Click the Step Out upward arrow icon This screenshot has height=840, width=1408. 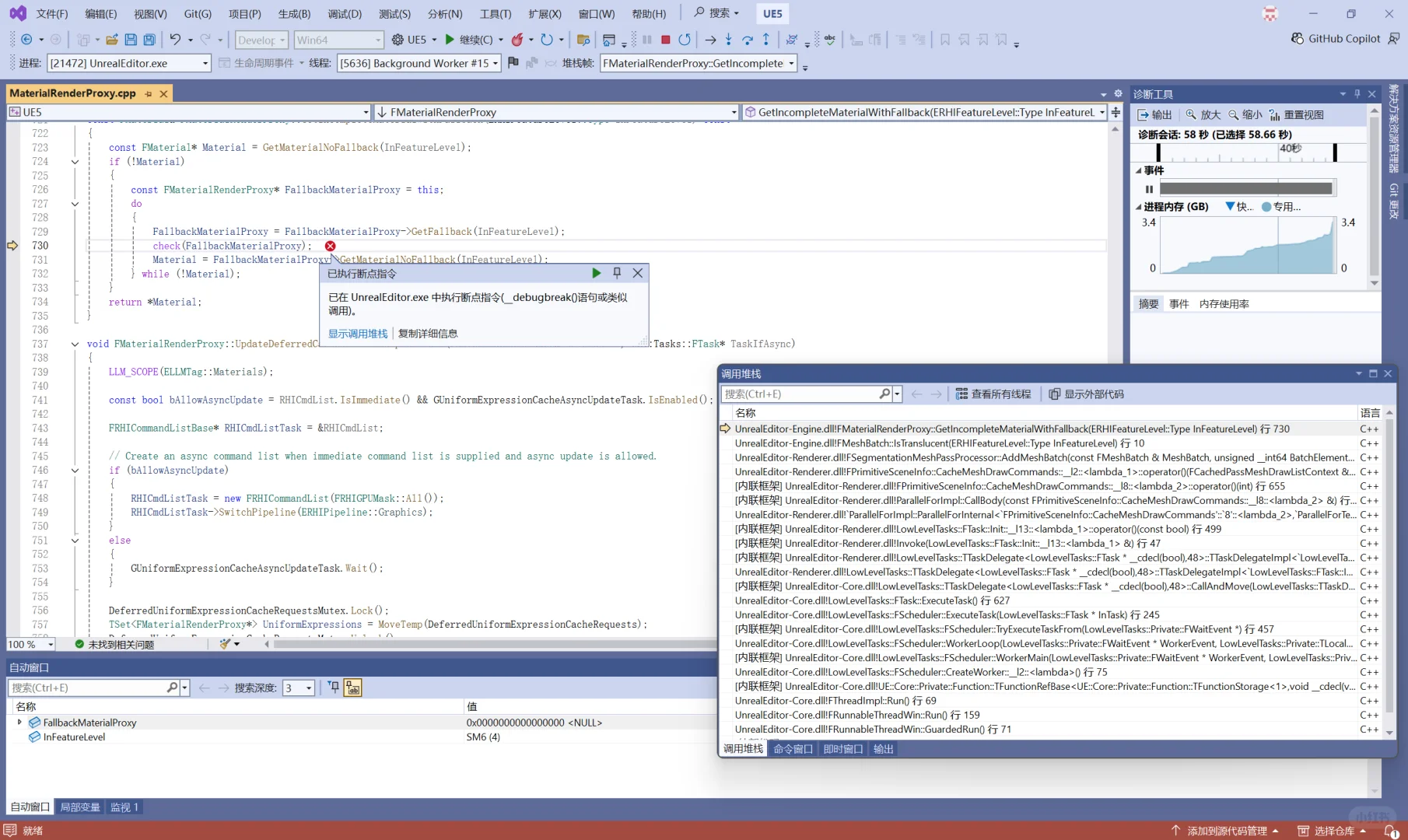(x=766, y=40)
